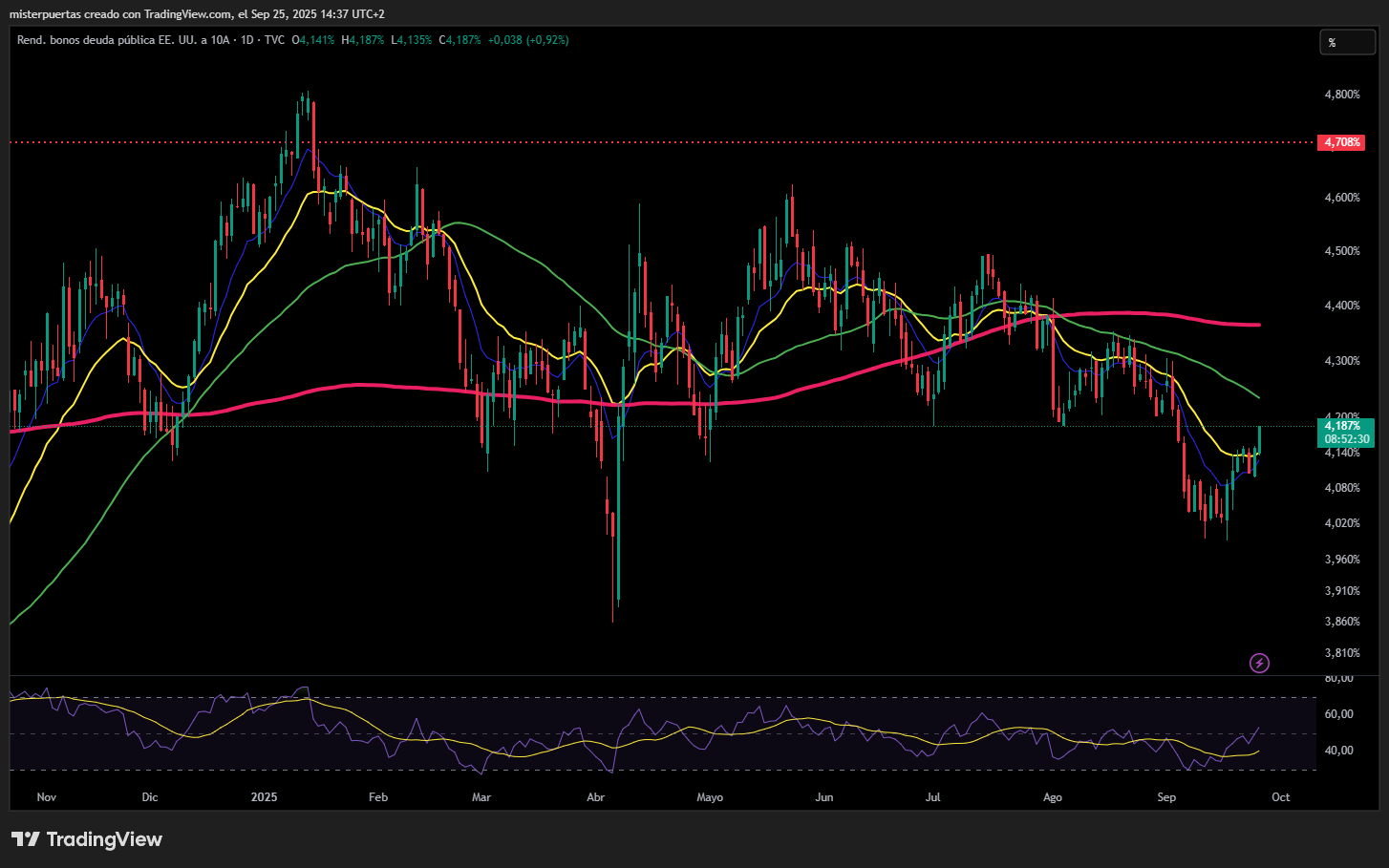Click the 4,140% price axis label

coord(1342,453)
